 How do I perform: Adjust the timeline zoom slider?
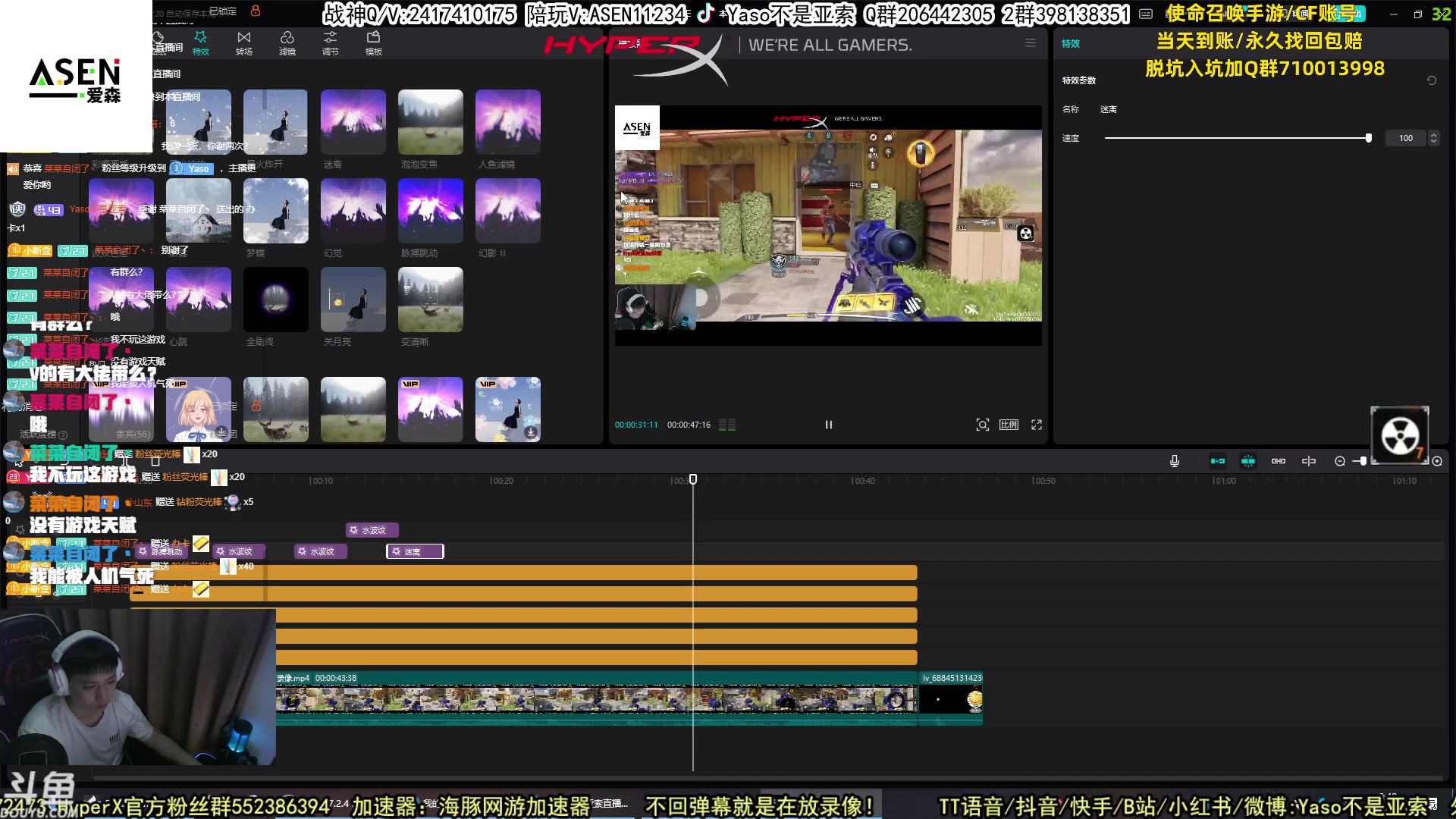[1363, 461]
